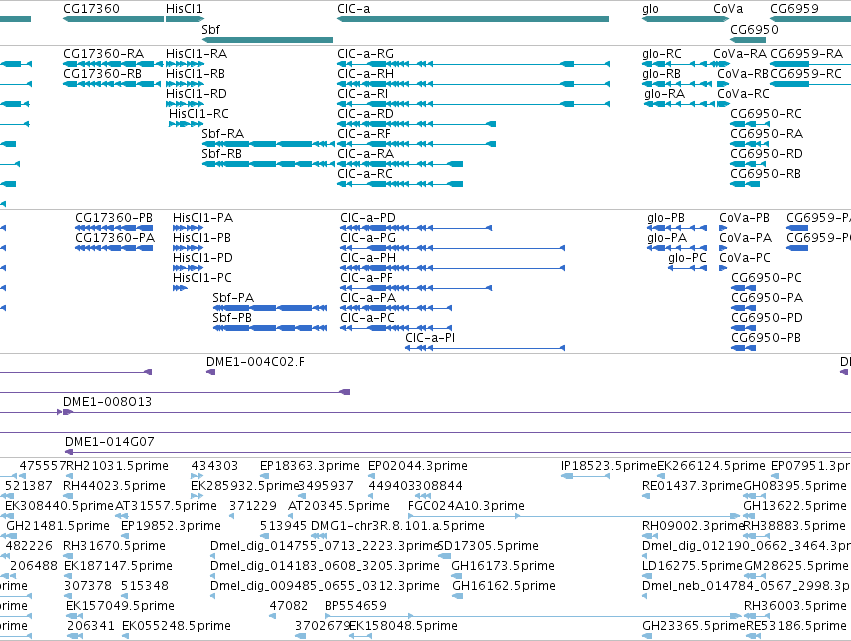Viewport: 851px width, 641px height.
Task: Select the HisCl1 gene arrow
Action: (185, 19)
